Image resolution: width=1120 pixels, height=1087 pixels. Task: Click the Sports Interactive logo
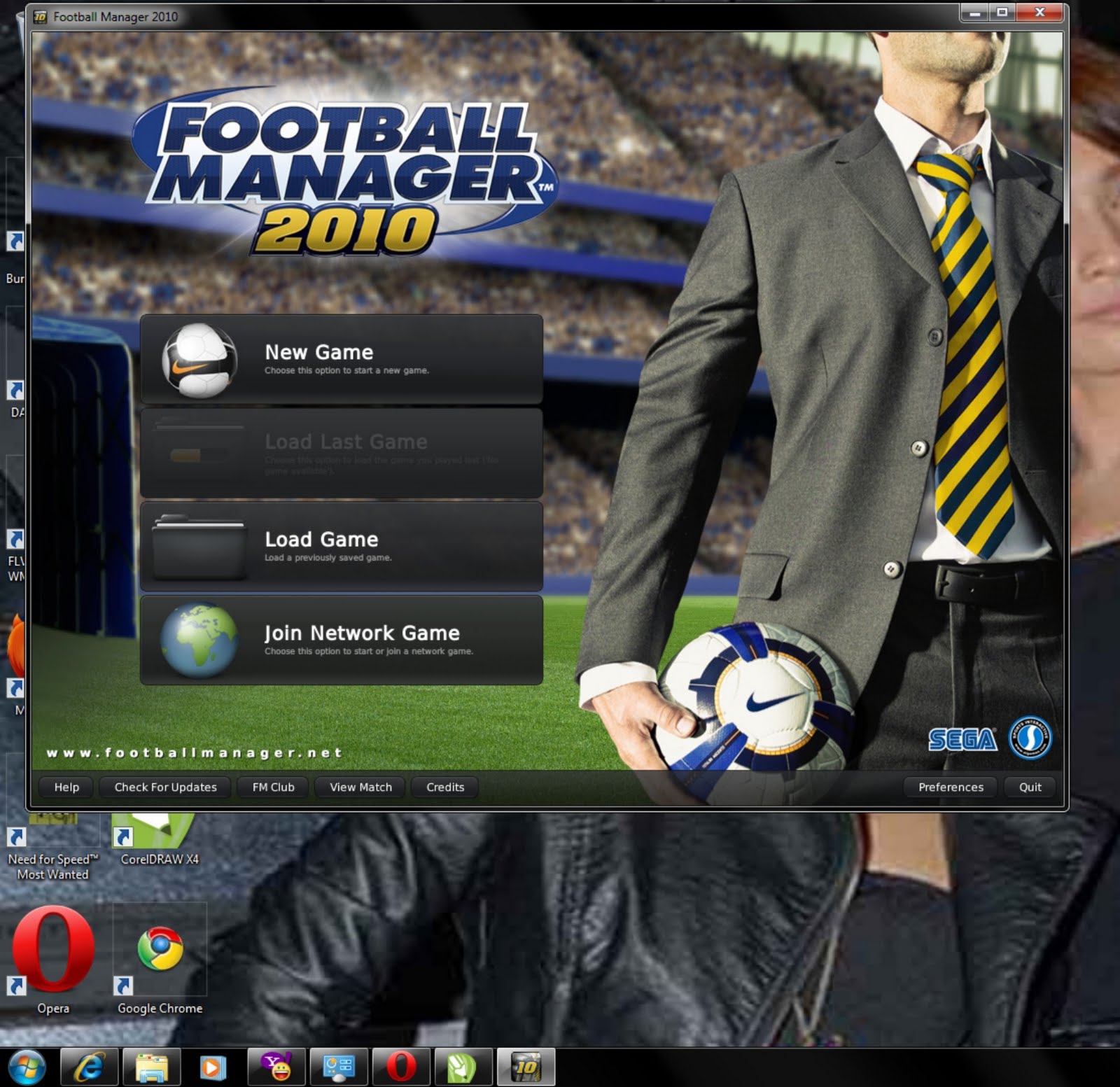[1030, 738]
